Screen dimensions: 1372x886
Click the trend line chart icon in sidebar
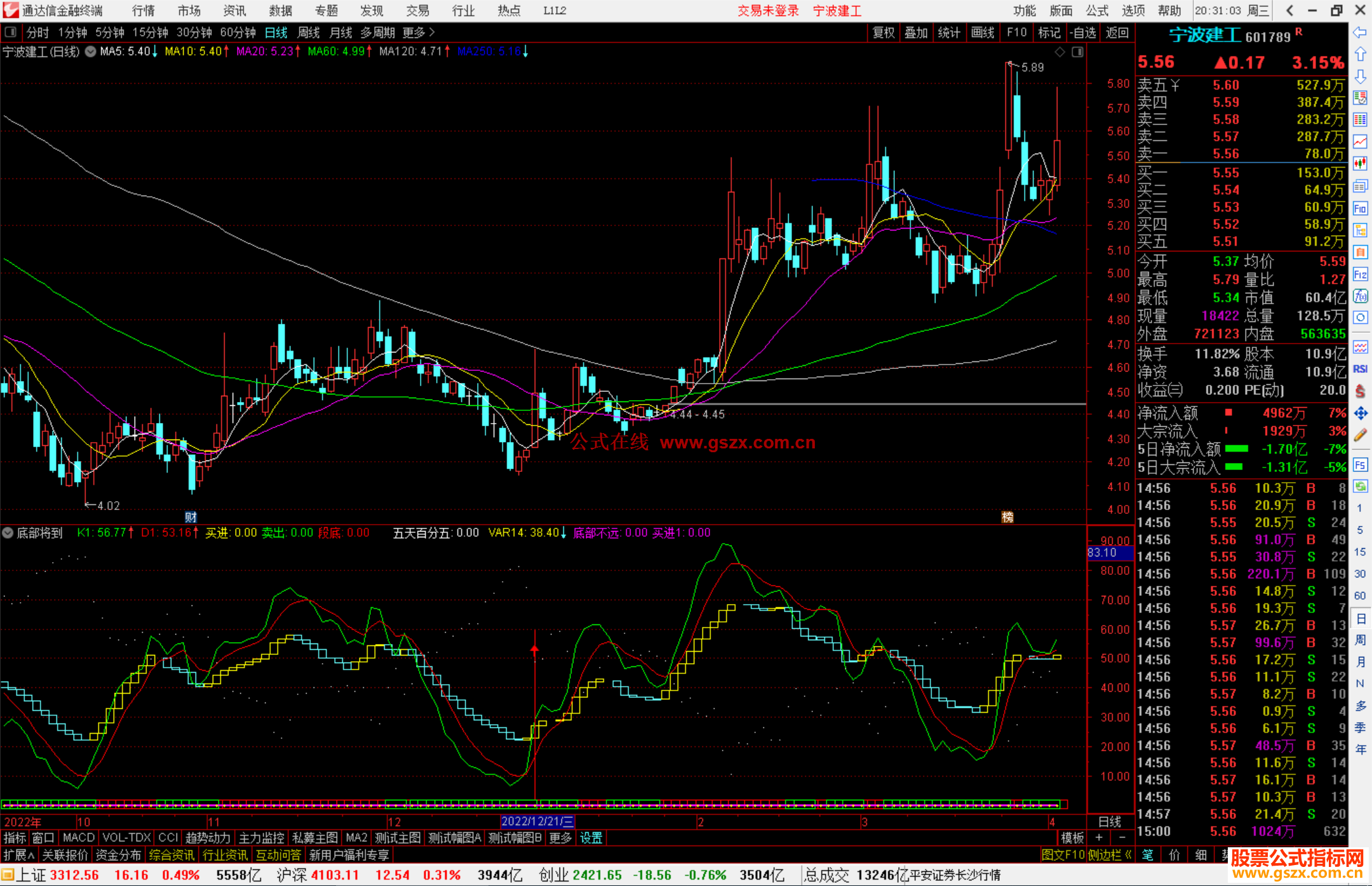1360,142
